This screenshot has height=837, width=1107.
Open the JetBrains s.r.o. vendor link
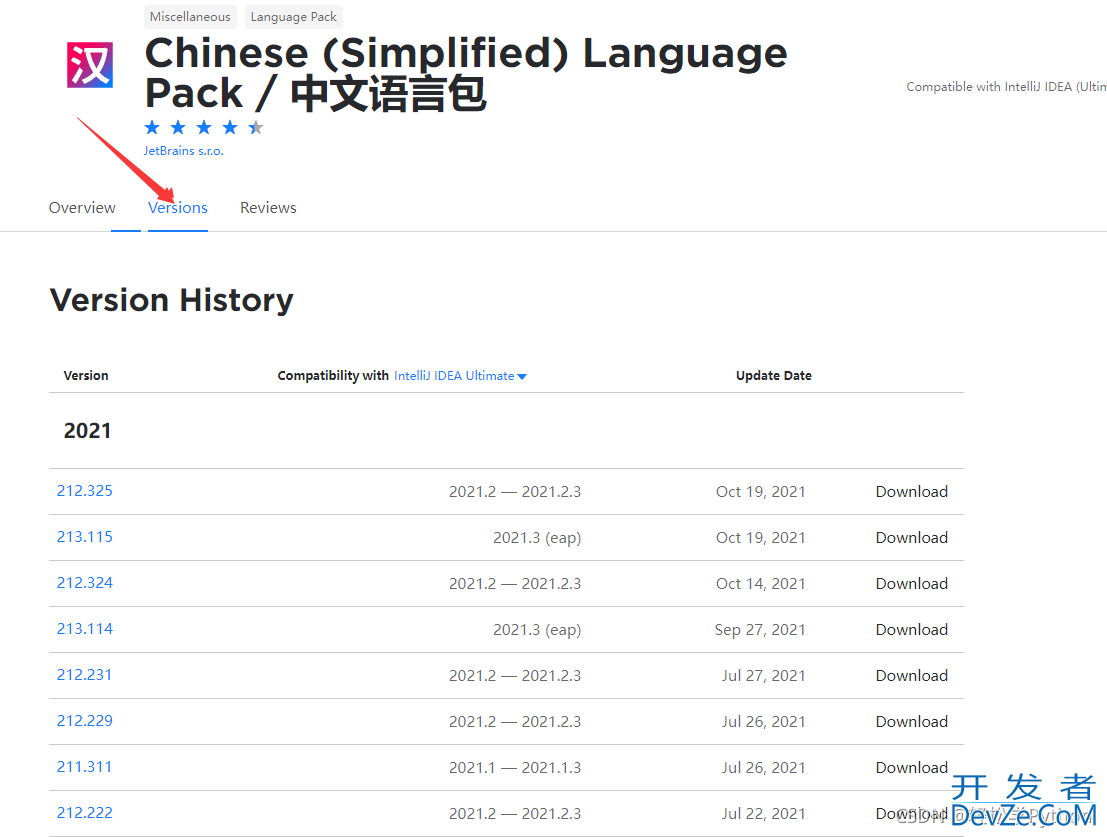click(184, 151)
